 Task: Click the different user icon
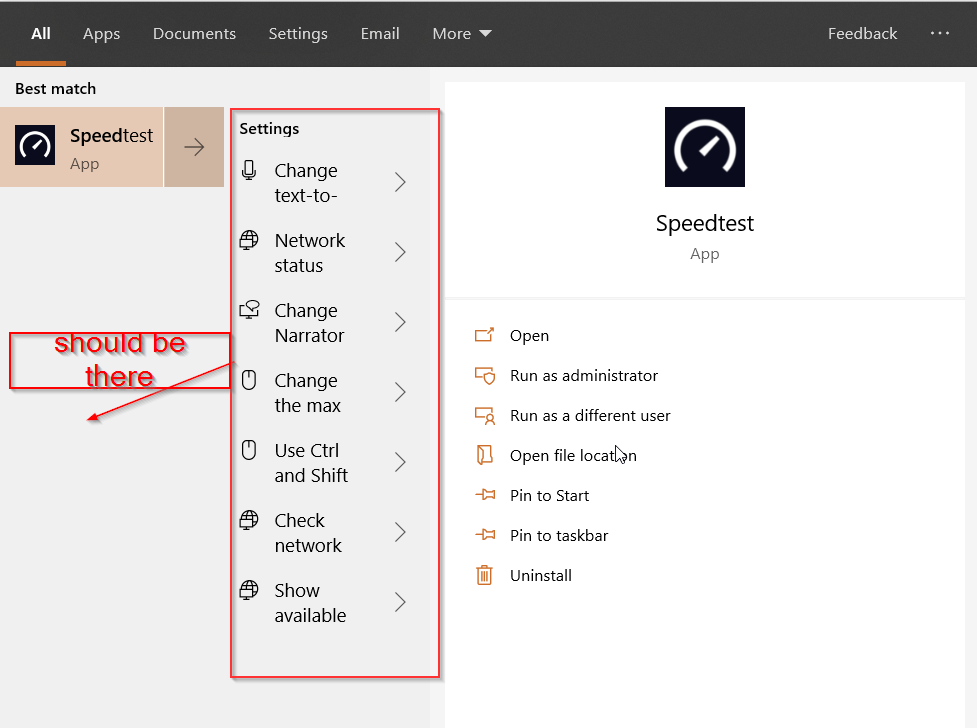pos(485,416)
